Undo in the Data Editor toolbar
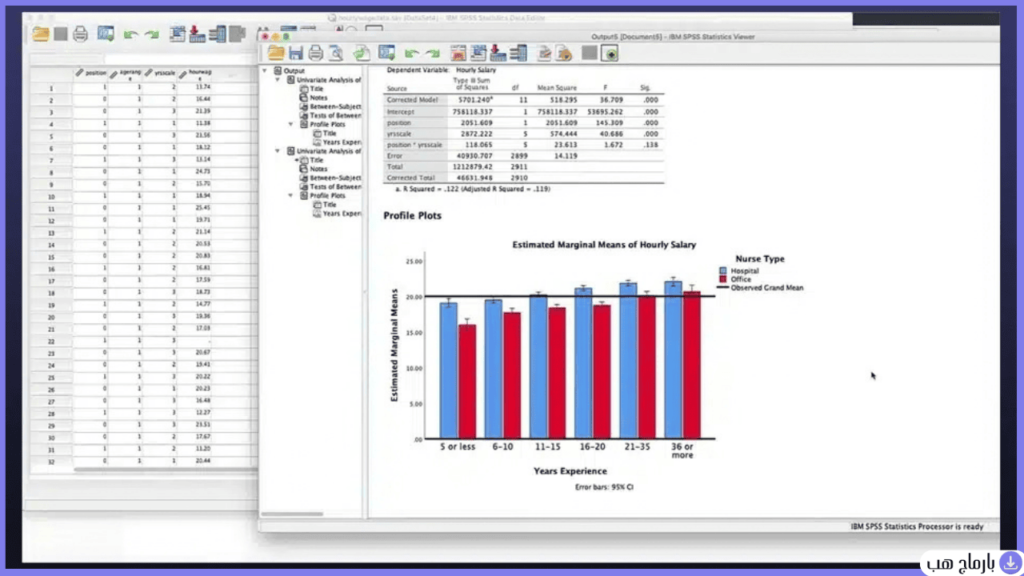 point(131,34)
